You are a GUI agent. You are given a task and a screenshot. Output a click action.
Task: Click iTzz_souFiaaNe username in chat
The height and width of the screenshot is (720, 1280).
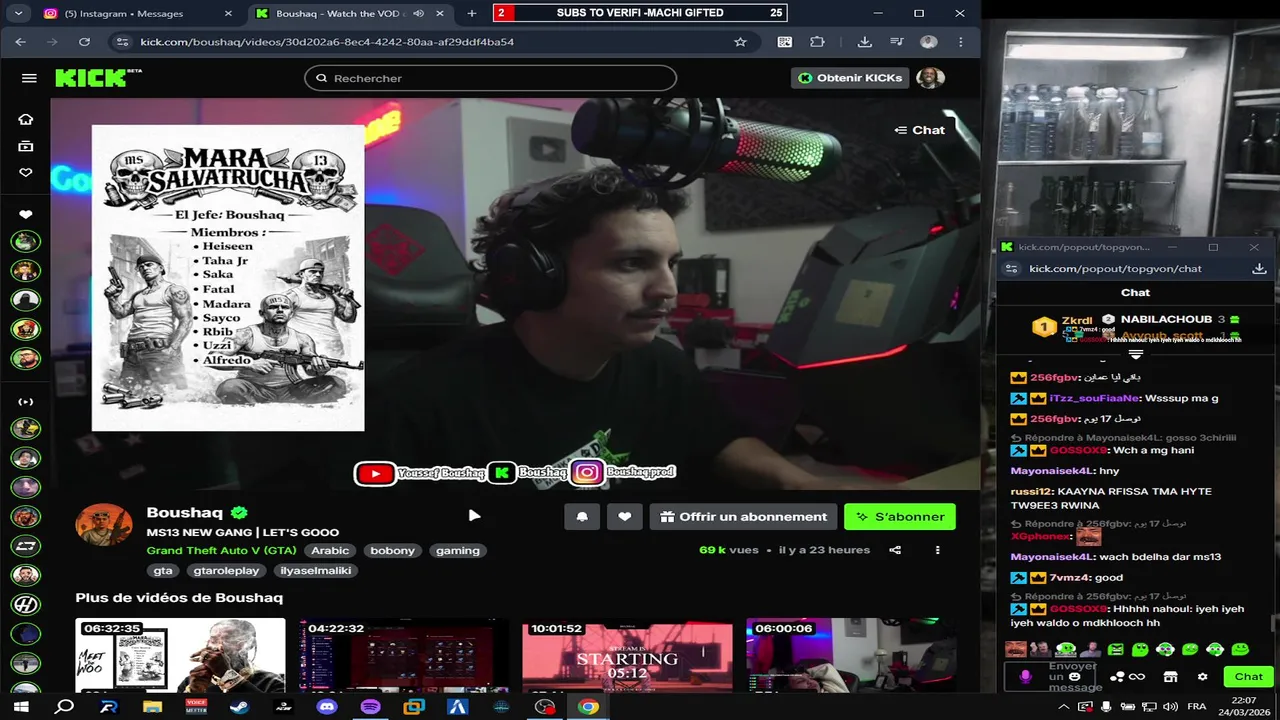tap(1095, 398)
